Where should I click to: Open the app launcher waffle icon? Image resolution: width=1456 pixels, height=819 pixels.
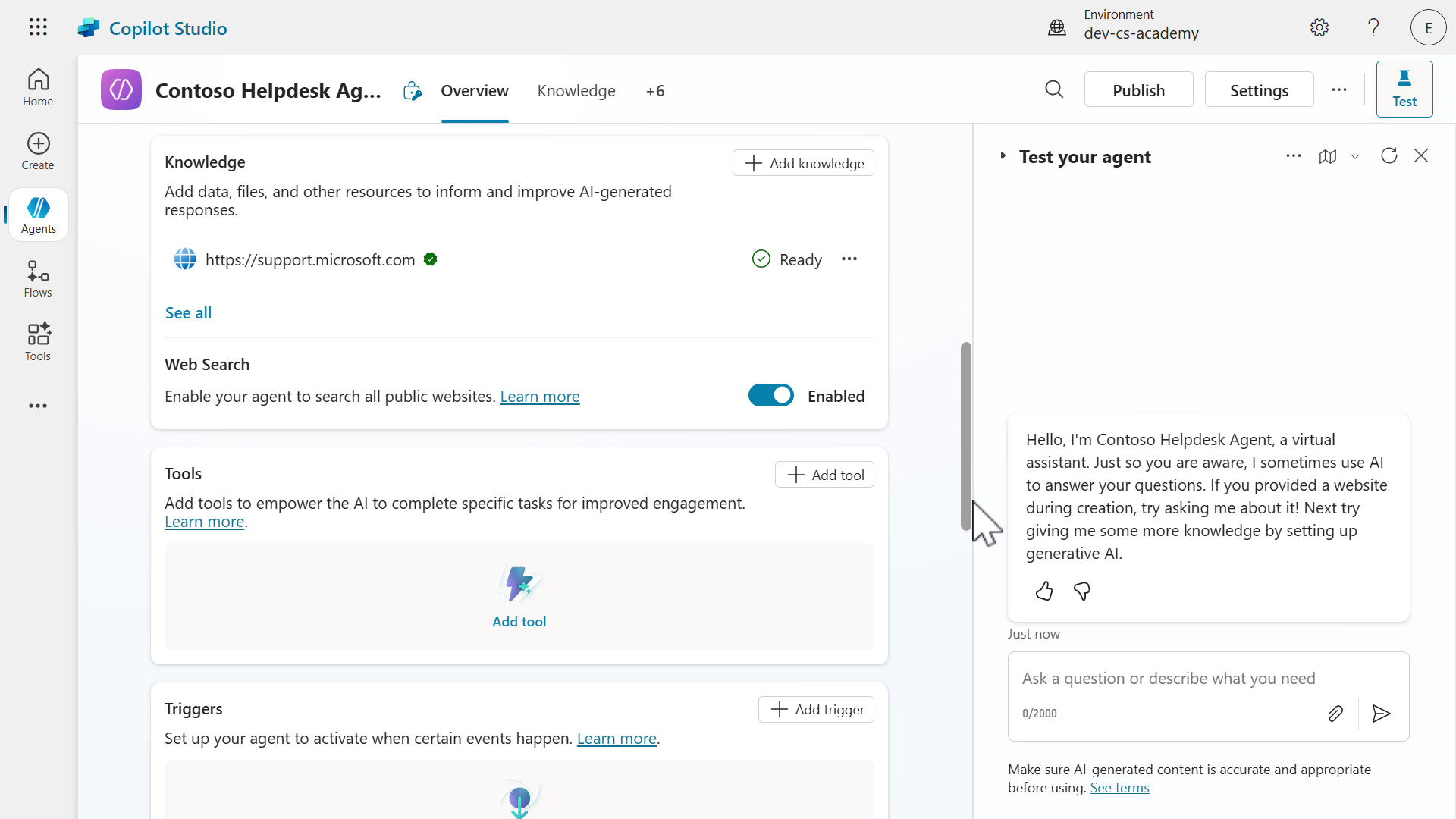(x=38, y=27)
